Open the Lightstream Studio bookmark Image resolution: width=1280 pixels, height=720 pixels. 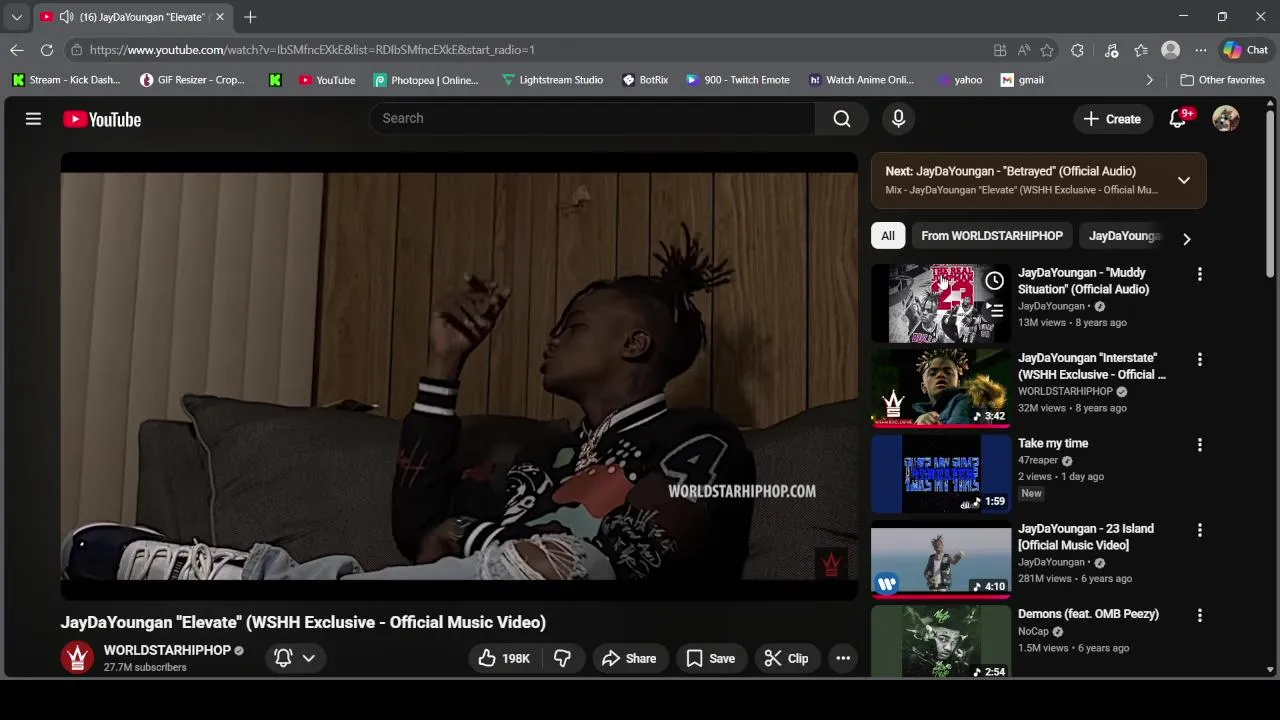point(552,80)
